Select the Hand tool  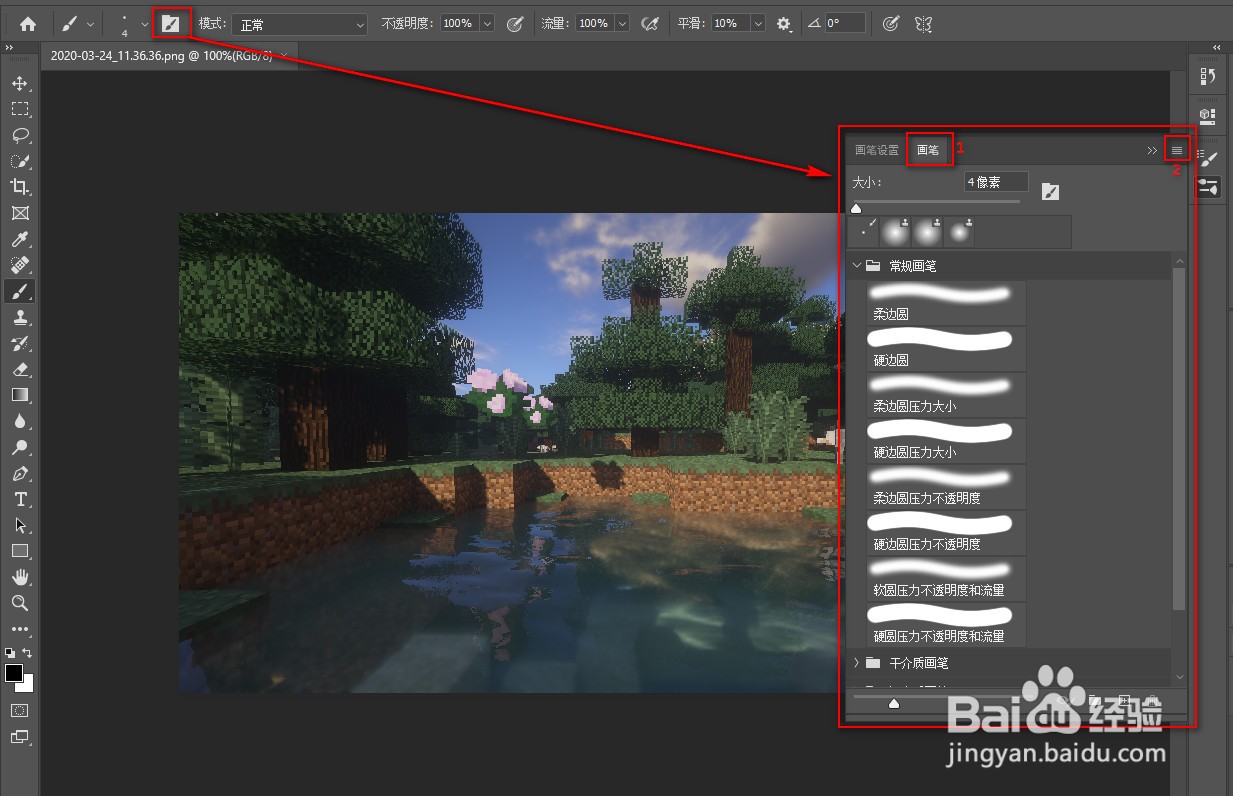[19, 577]
